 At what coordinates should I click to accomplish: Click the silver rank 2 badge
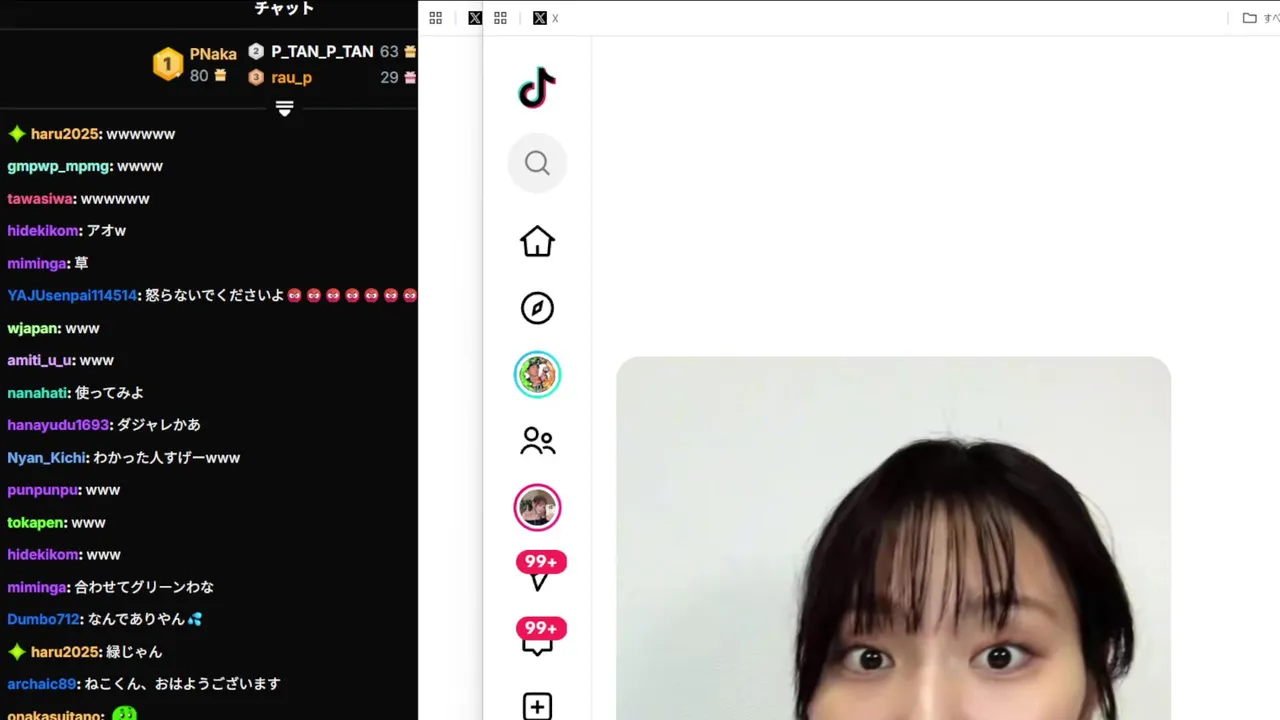(x=256, y=51)
